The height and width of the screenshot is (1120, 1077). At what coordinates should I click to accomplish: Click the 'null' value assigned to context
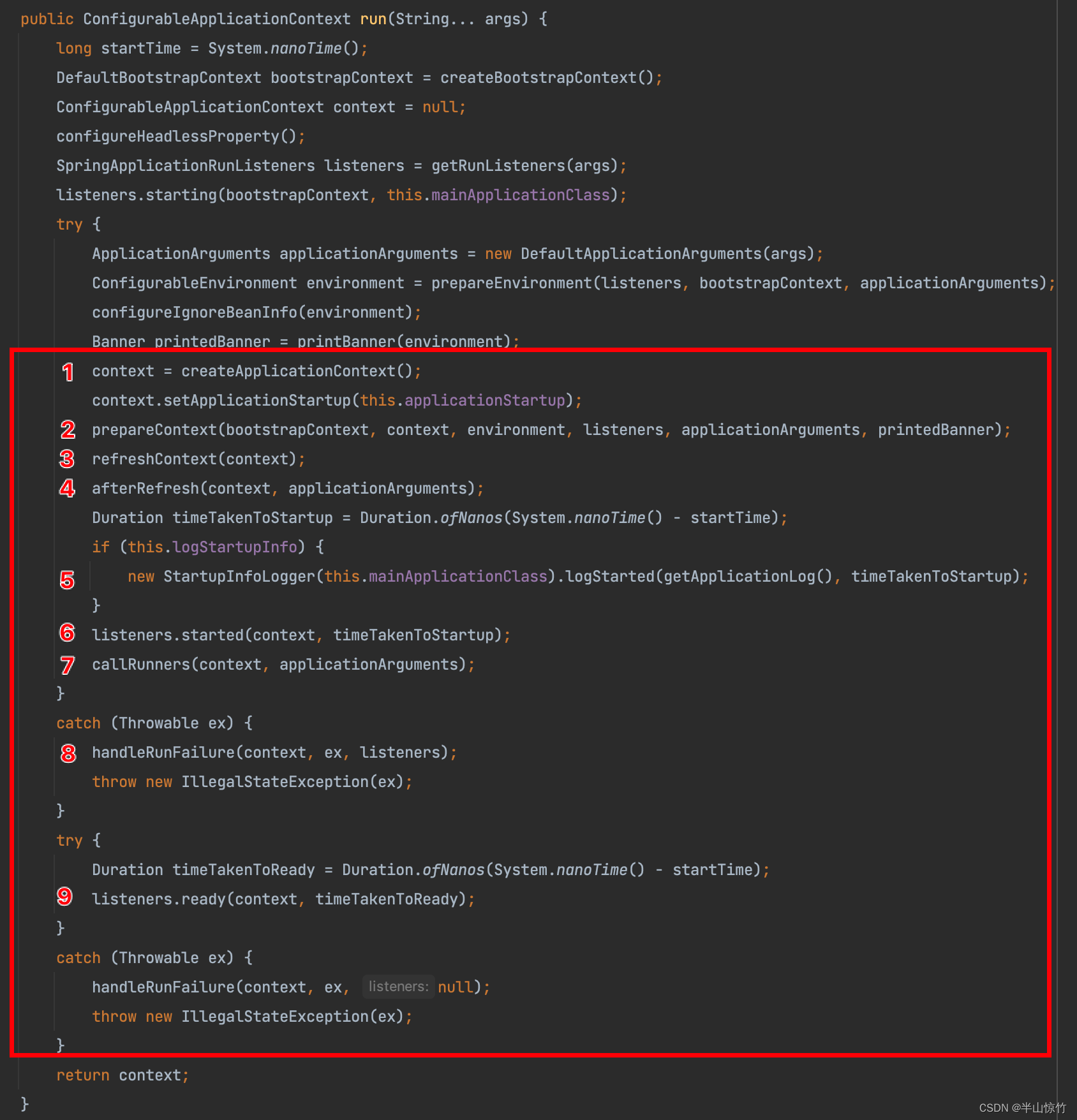440,107
